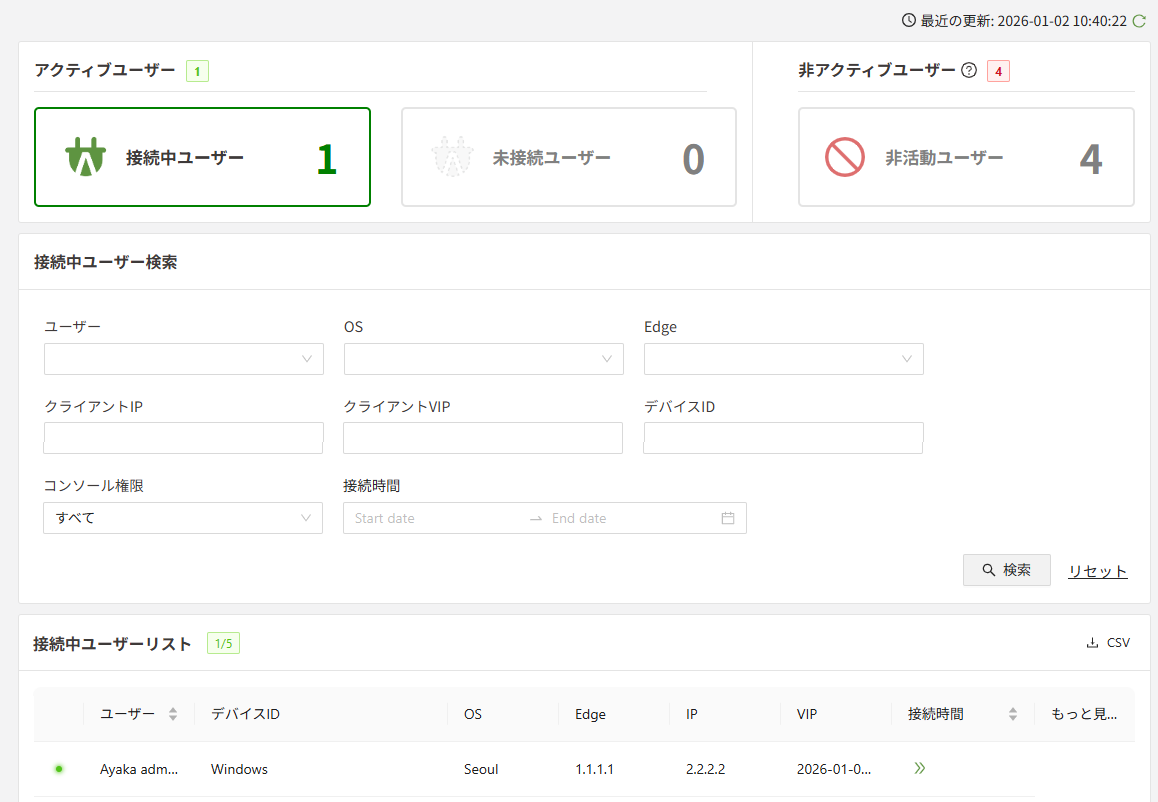The width and height of the screenshot is (1158, 802).
Task: Sort the list by ユーザー column arrows
Action: coord(173,714)
